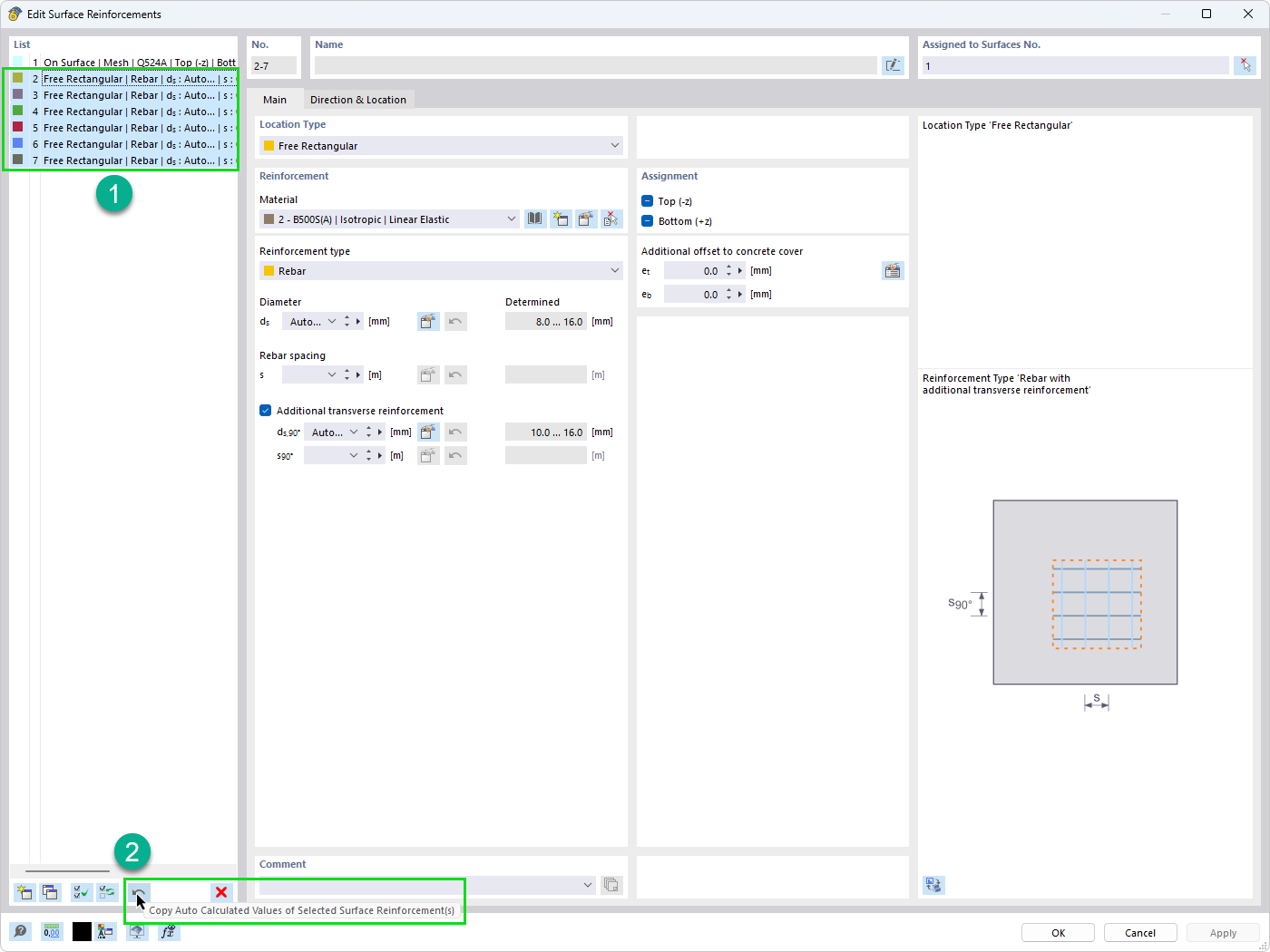Switch to the Direction & Location tab
The width and height of the screenshot is (1270, 952).
point(358,100)
